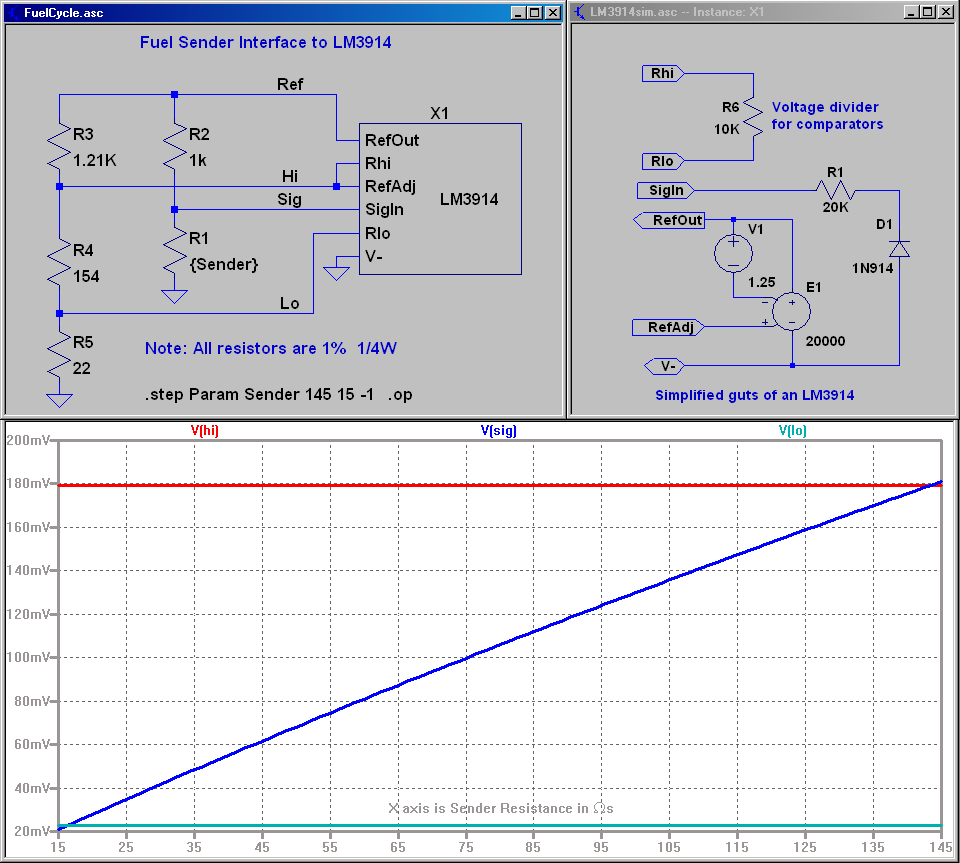Click the 'Sig' net label in FuelCycle
Viewport: 960px width, 863px height.
point(289,200)
